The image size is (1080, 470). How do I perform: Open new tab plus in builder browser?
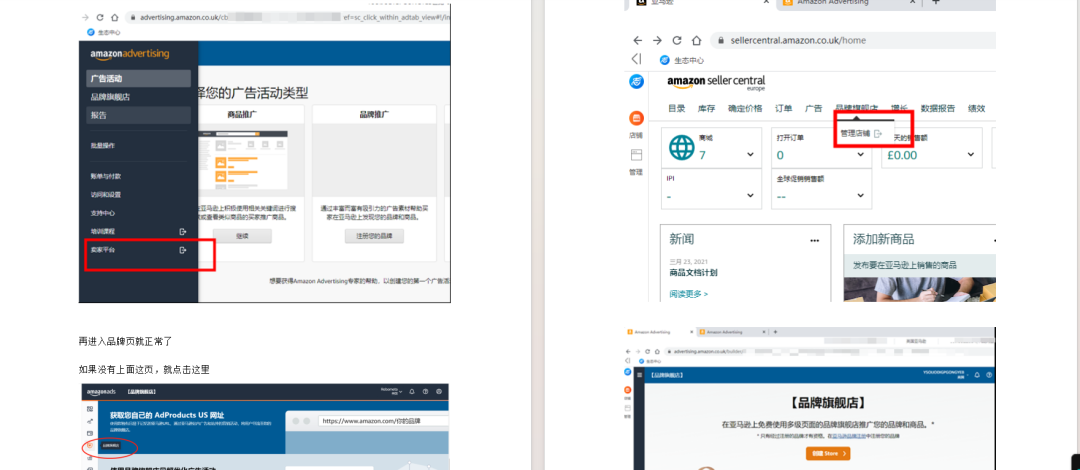[776, 332]
